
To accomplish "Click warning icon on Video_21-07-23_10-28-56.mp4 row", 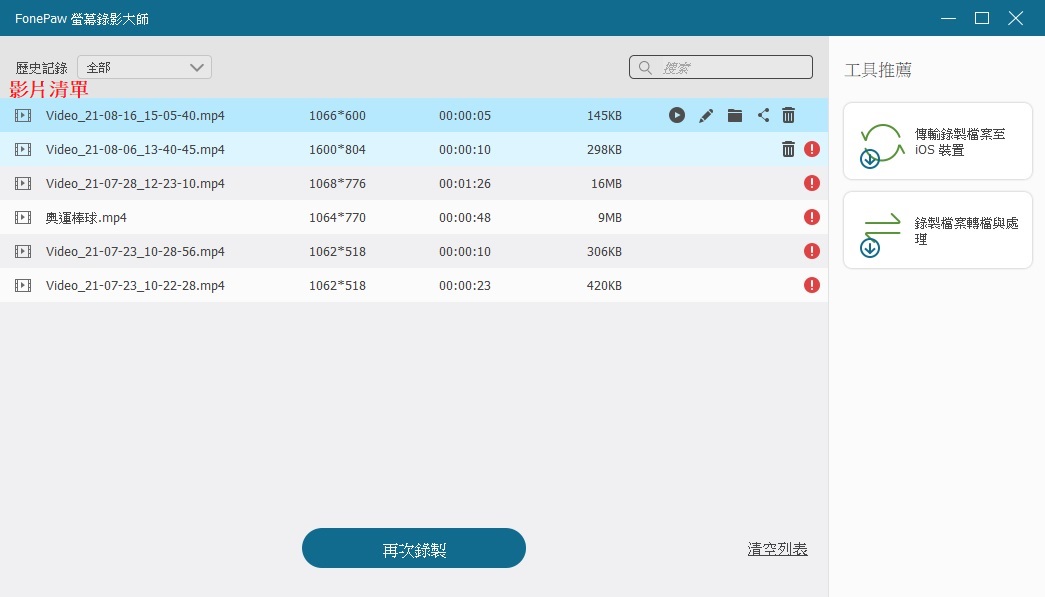I will click(812, 251).
